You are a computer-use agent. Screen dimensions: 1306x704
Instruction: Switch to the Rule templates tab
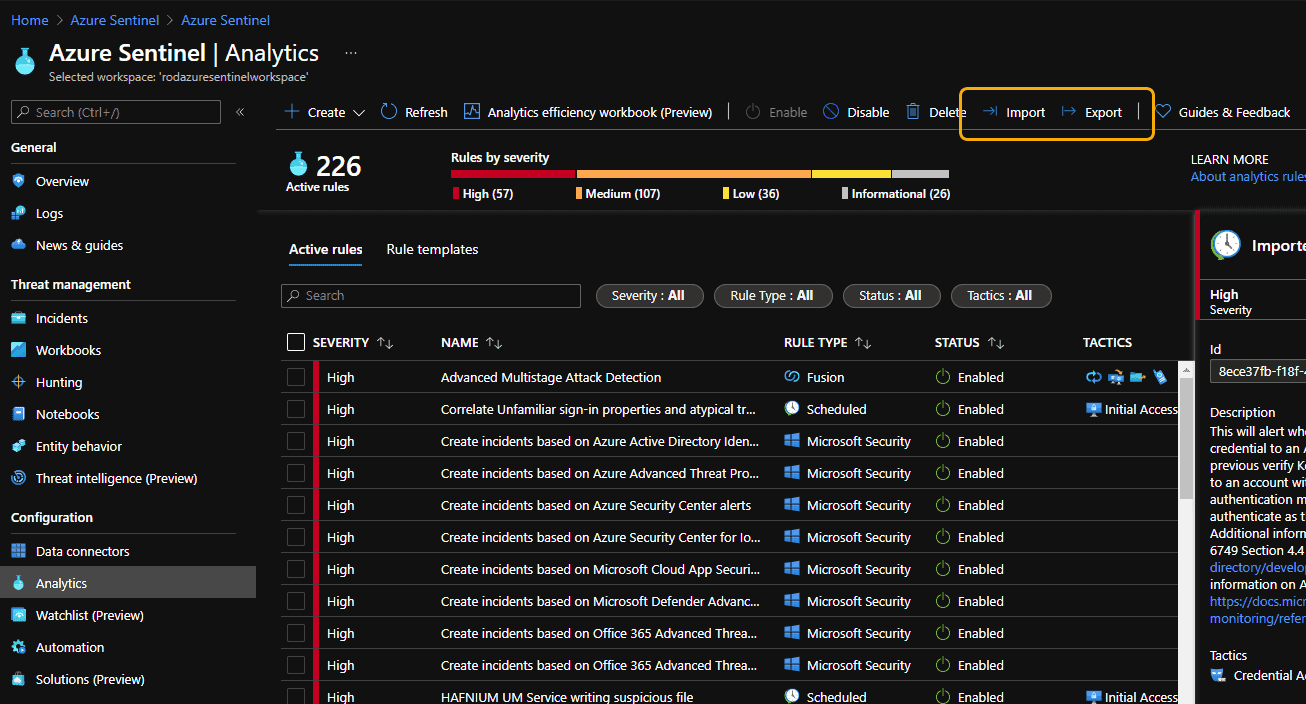tap(432, 249)
